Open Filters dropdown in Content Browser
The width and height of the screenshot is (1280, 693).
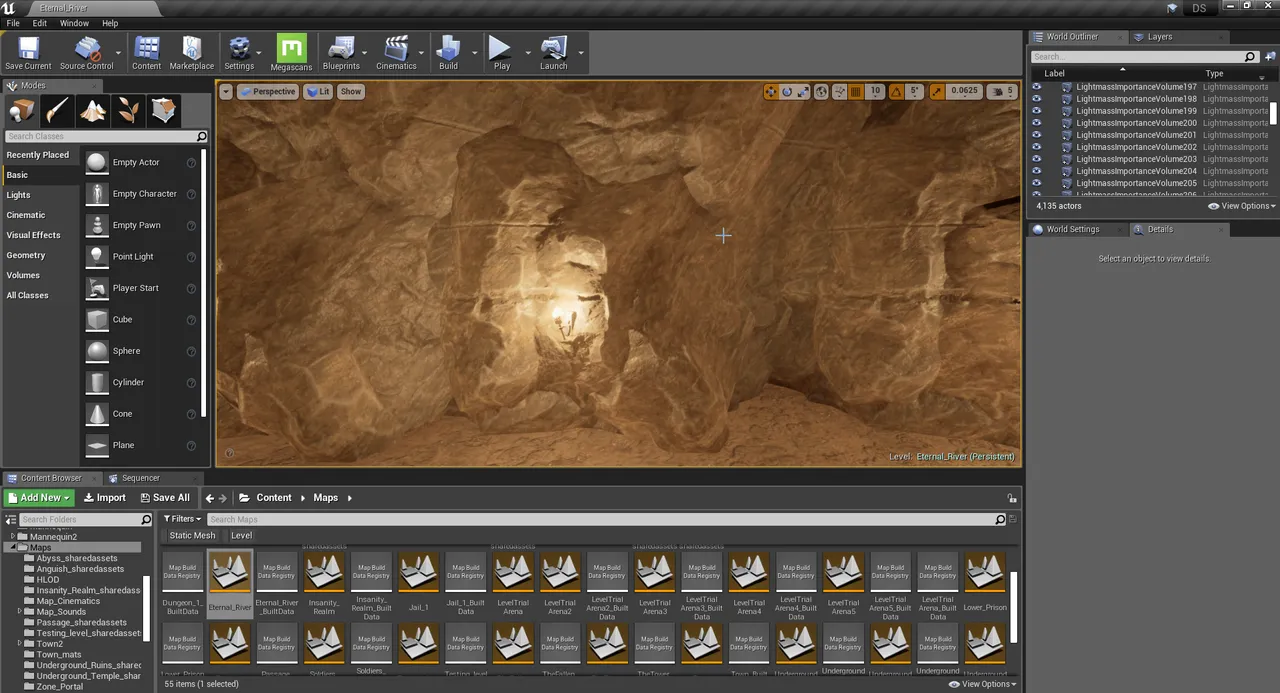pos(183,519)
